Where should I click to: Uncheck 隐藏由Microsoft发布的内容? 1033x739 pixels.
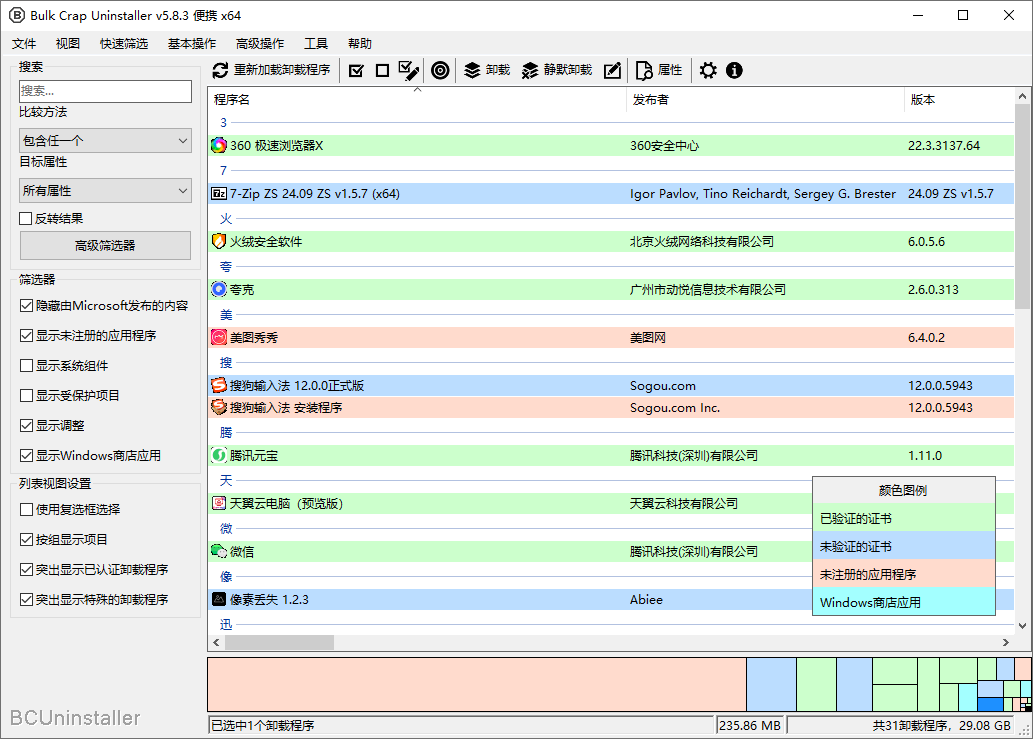(26, 306)
